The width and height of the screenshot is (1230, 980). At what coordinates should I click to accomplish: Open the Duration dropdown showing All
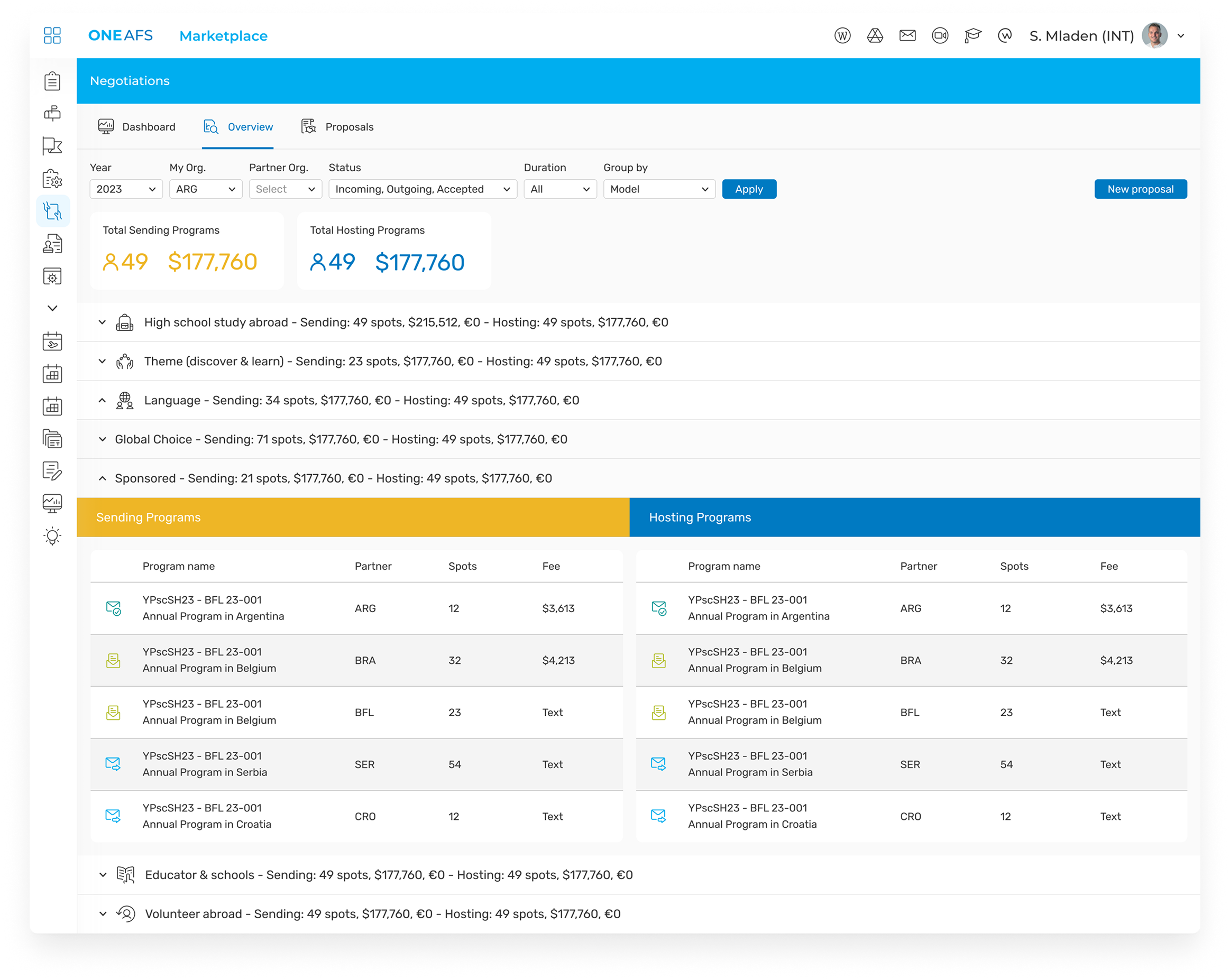pos(560,189)
